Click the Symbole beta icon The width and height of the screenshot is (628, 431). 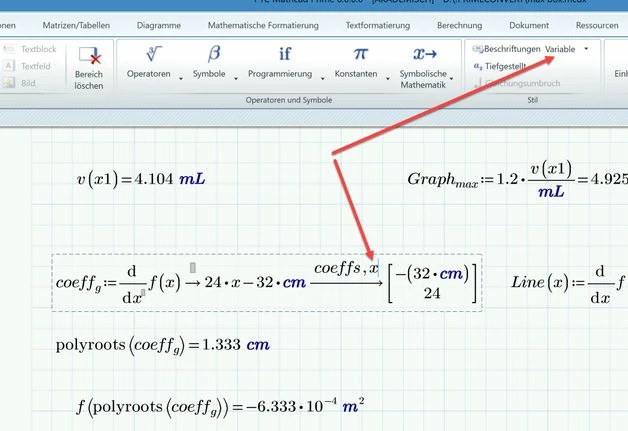pos(214,54)
